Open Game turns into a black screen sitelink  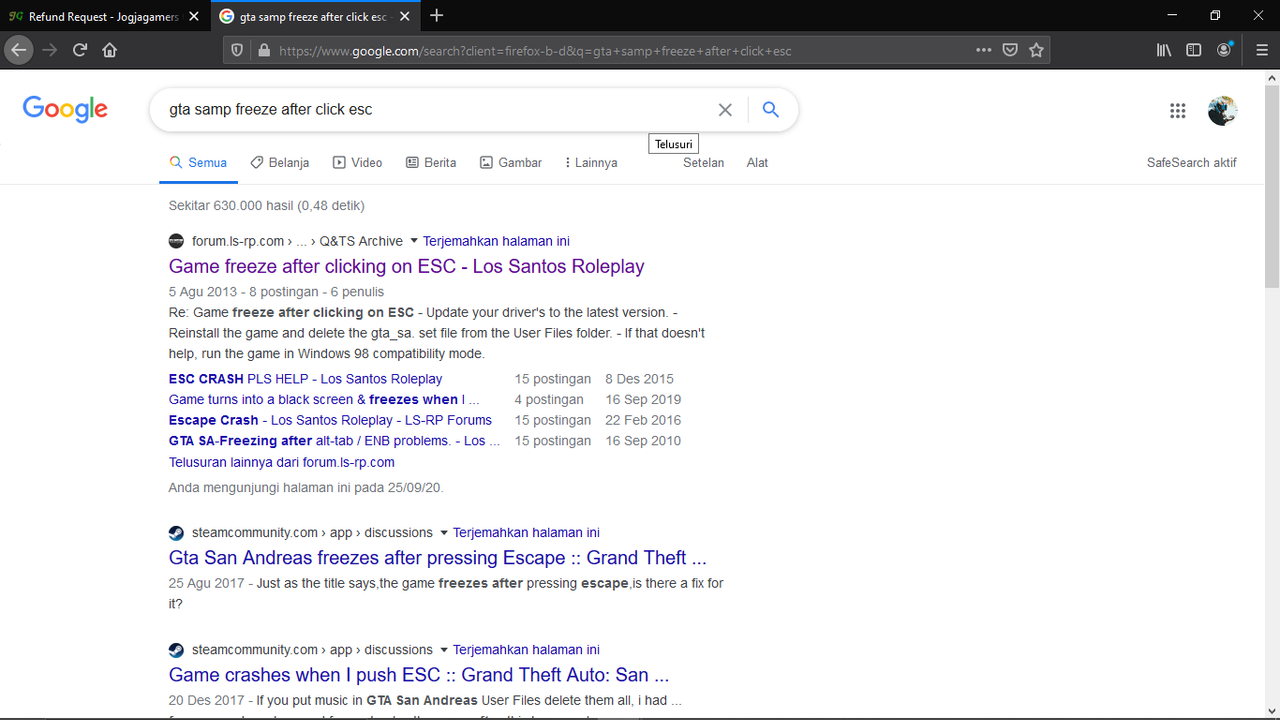[x=324, y=399]
